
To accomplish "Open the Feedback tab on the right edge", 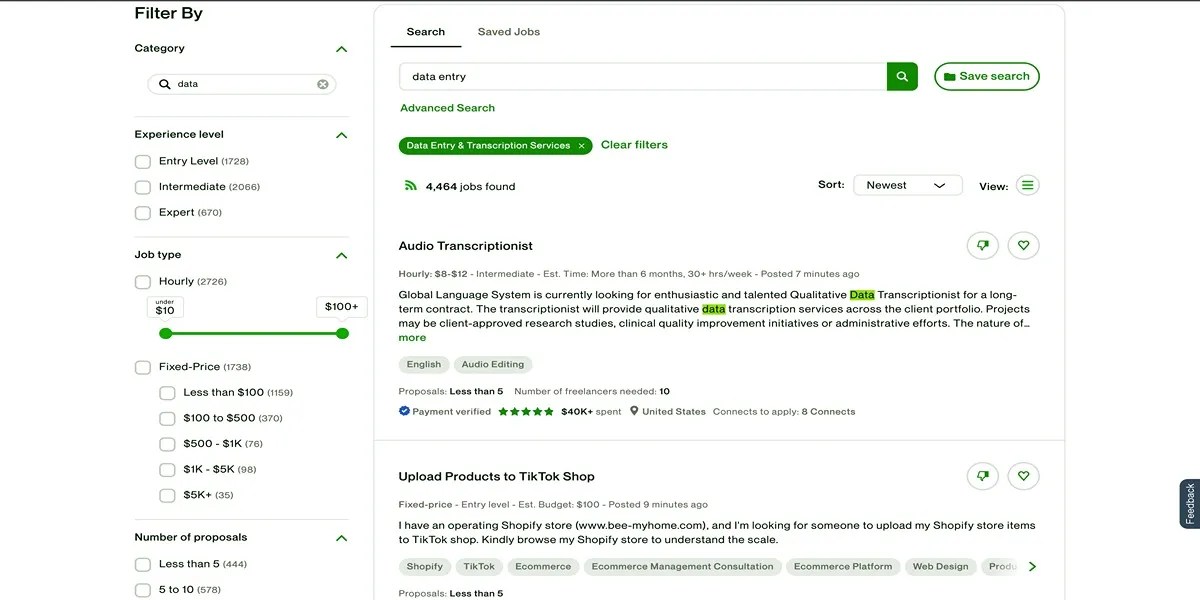I will (1188, 503).
